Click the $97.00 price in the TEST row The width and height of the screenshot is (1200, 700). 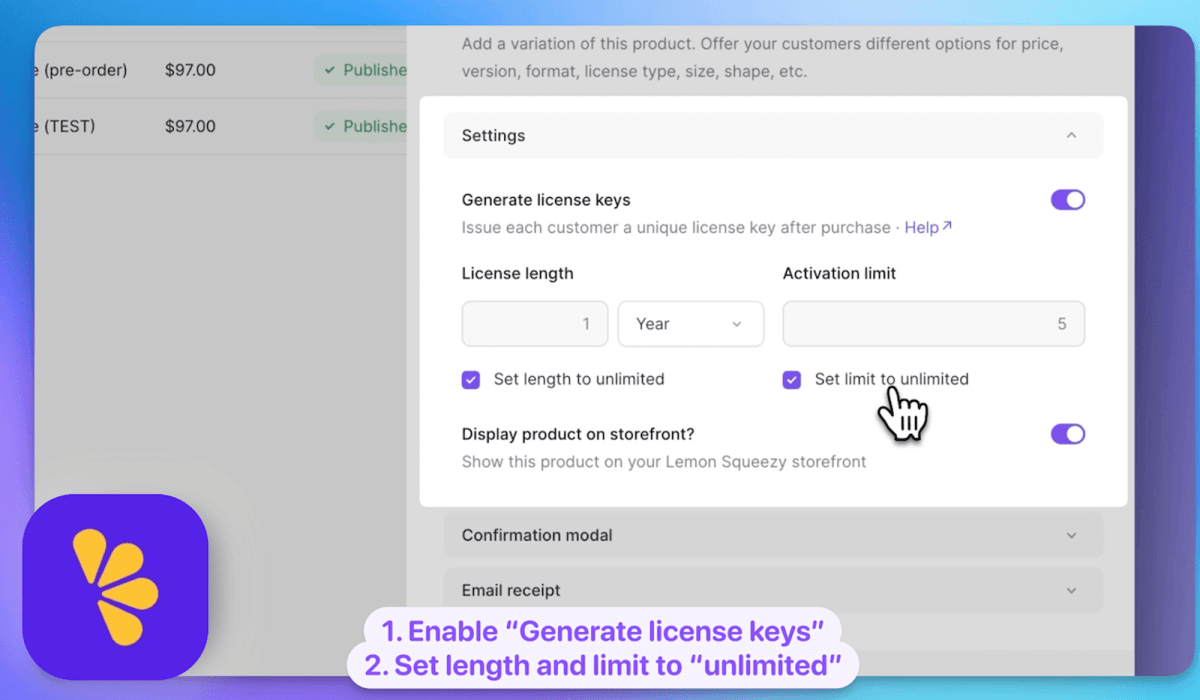click(x=190, y=127)
